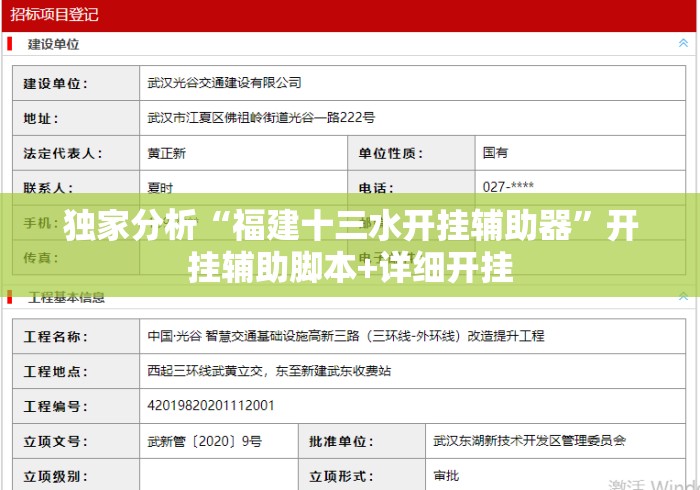700x490 pixels.
Task: Click the legal representative name 黄正新
Action: coord(167,153)
